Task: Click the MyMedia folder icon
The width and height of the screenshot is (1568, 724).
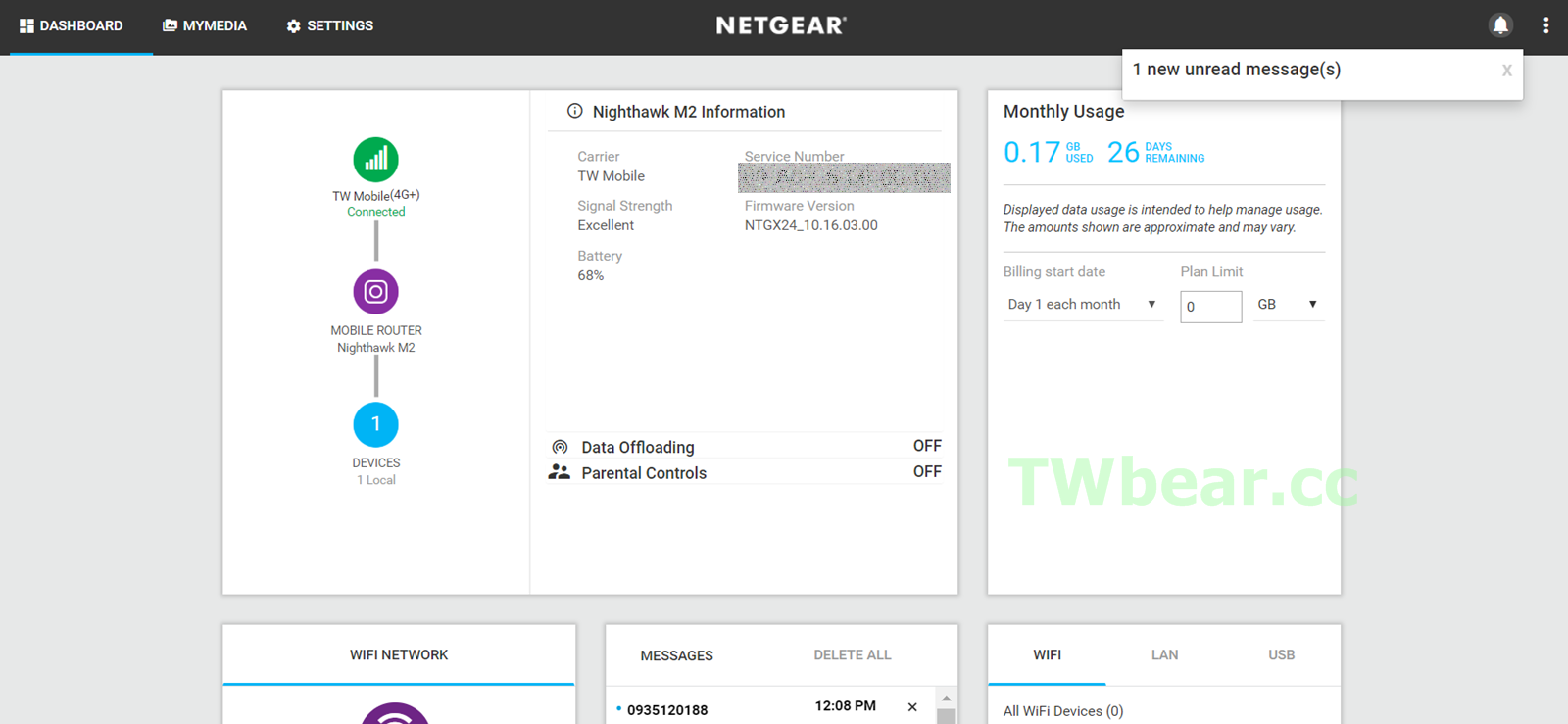Action: [170, 25]
